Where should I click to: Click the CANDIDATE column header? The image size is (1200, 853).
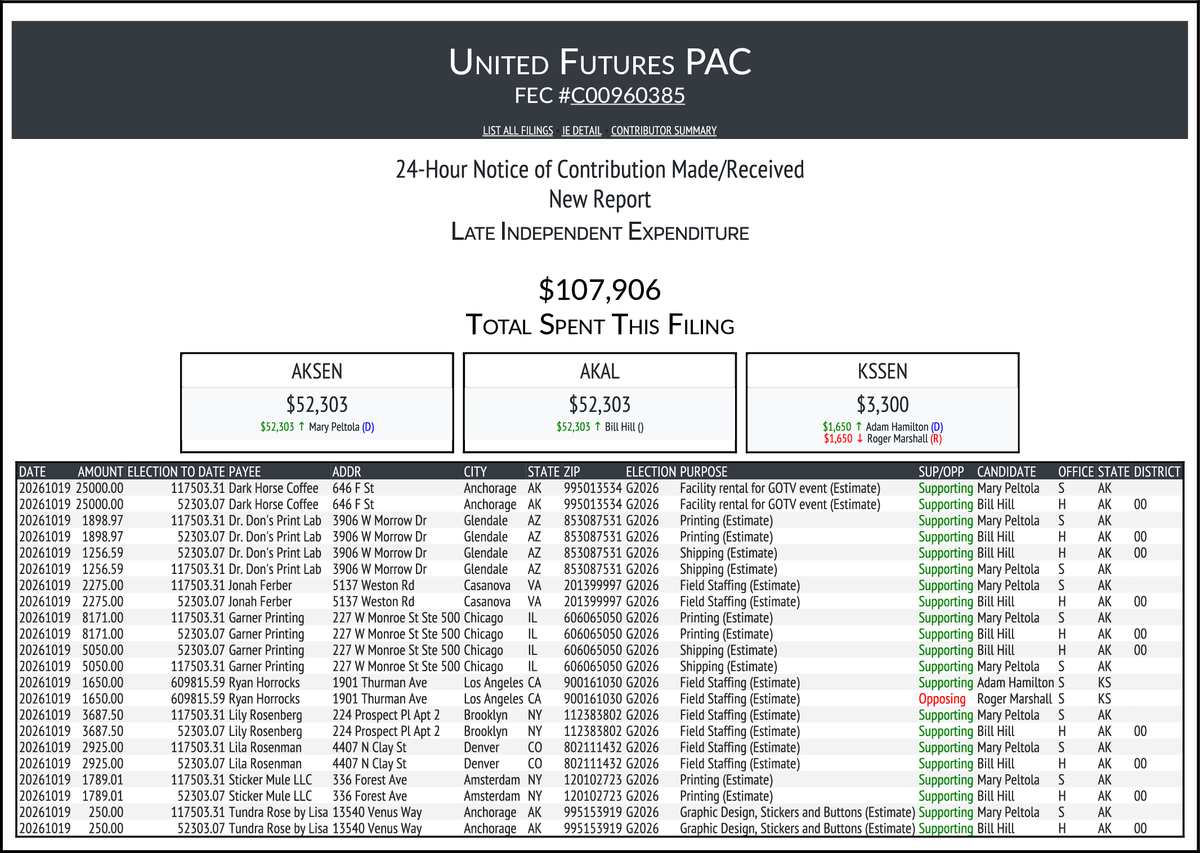pyautogui.click(x=1006, y=472)
